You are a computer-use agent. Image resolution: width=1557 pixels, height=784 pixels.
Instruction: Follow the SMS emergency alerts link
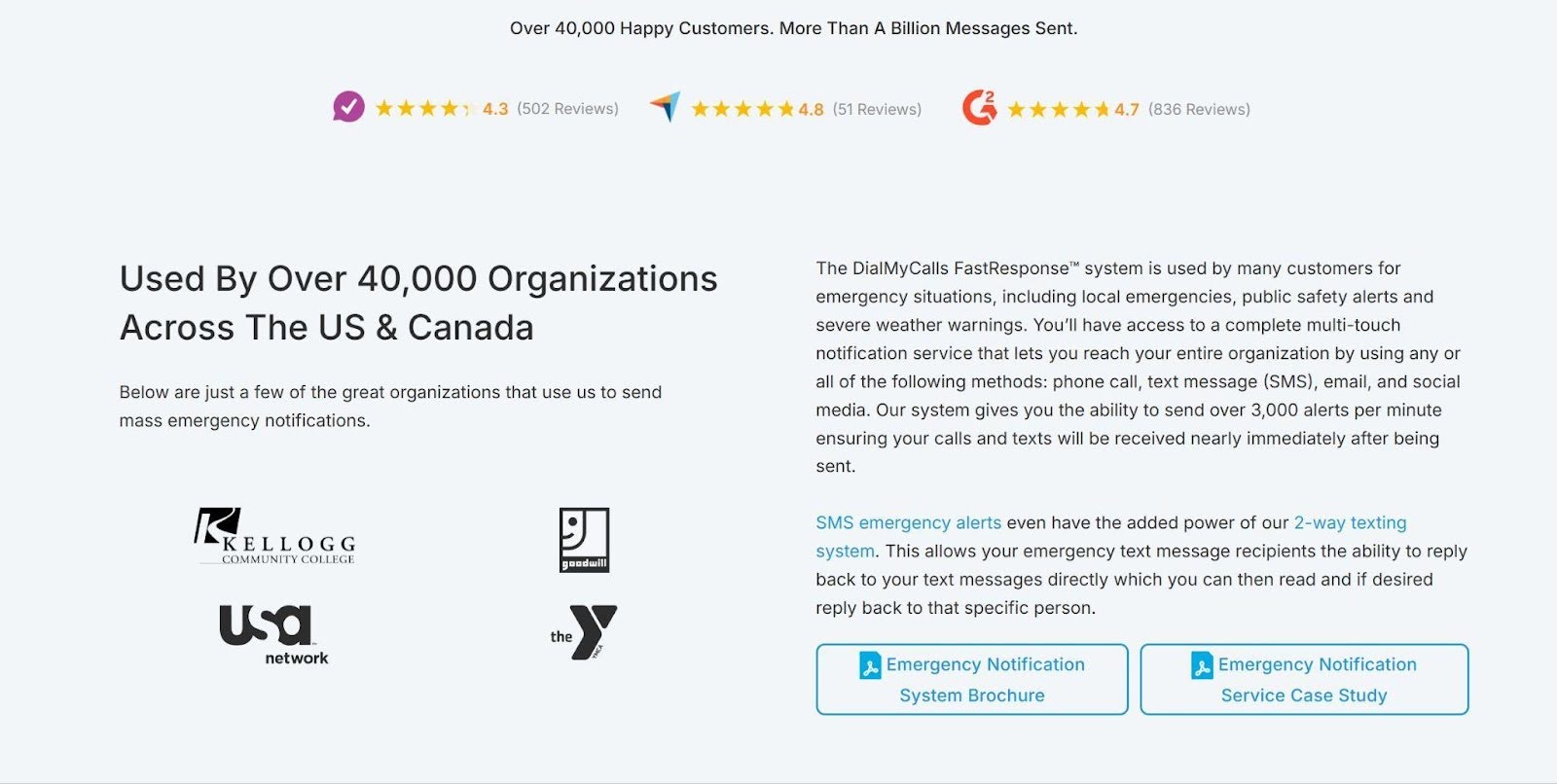point(908,523)
